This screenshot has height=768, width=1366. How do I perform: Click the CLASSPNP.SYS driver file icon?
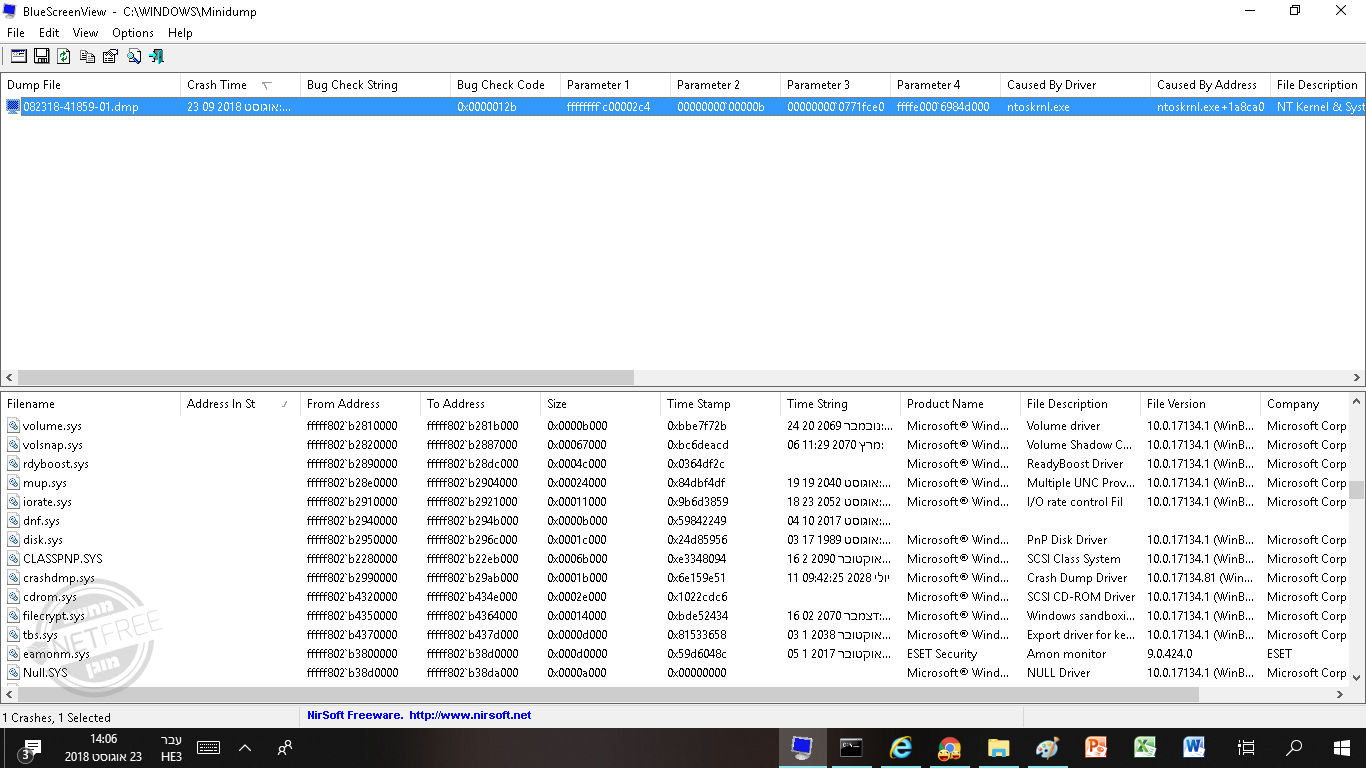coord(13,559)
